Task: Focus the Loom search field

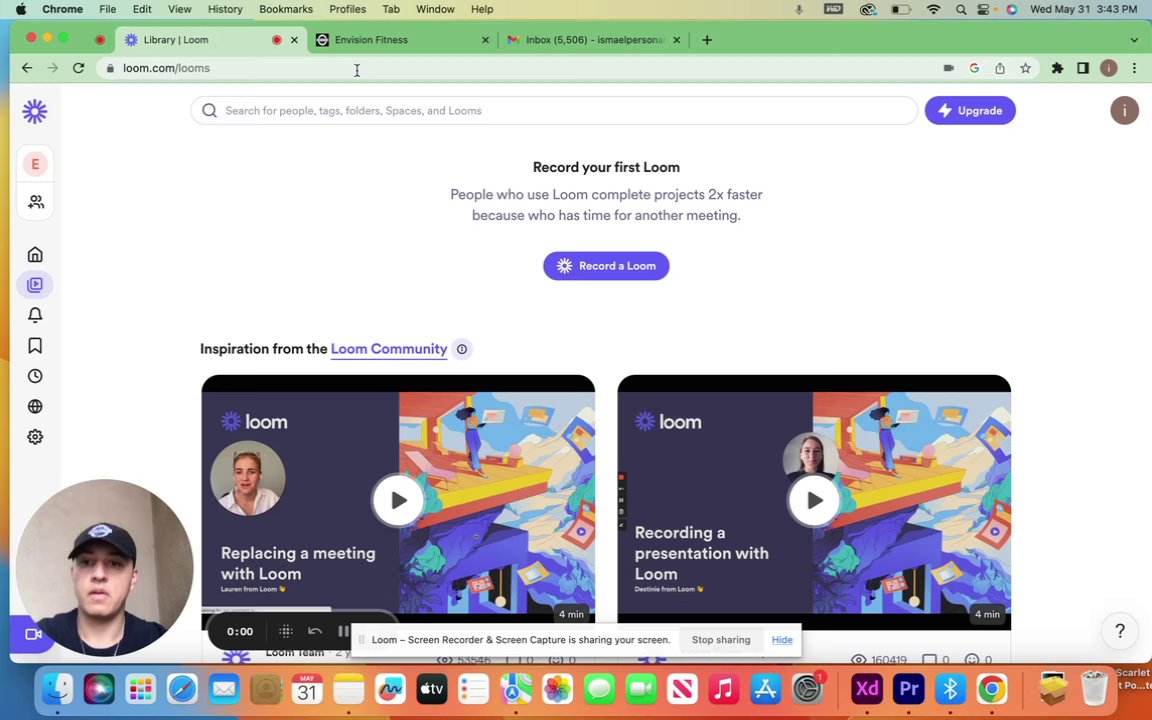Action: [554, 110]
